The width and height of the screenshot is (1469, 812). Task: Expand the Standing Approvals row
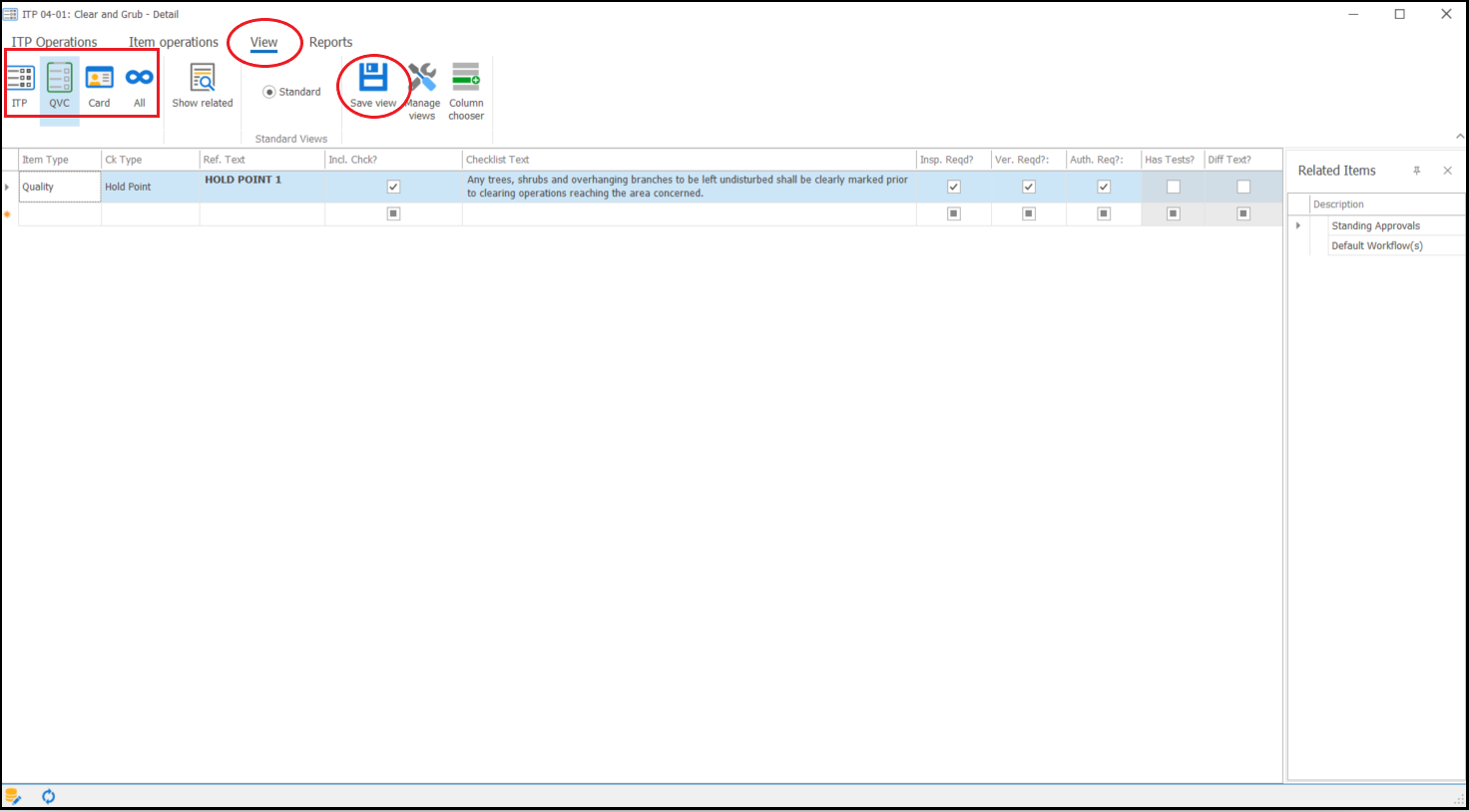1298,225
